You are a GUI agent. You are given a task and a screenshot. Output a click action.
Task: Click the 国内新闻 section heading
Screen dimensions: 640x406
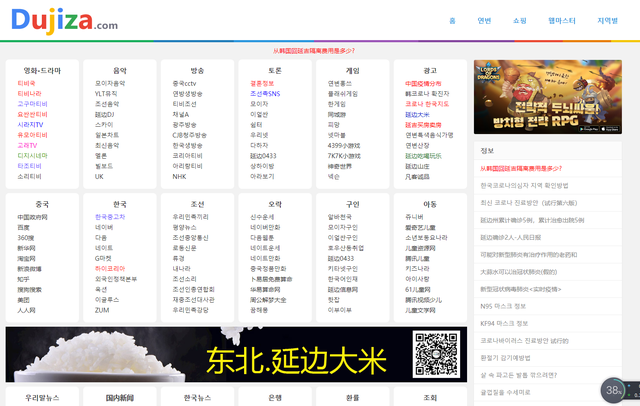pos(120,397)
